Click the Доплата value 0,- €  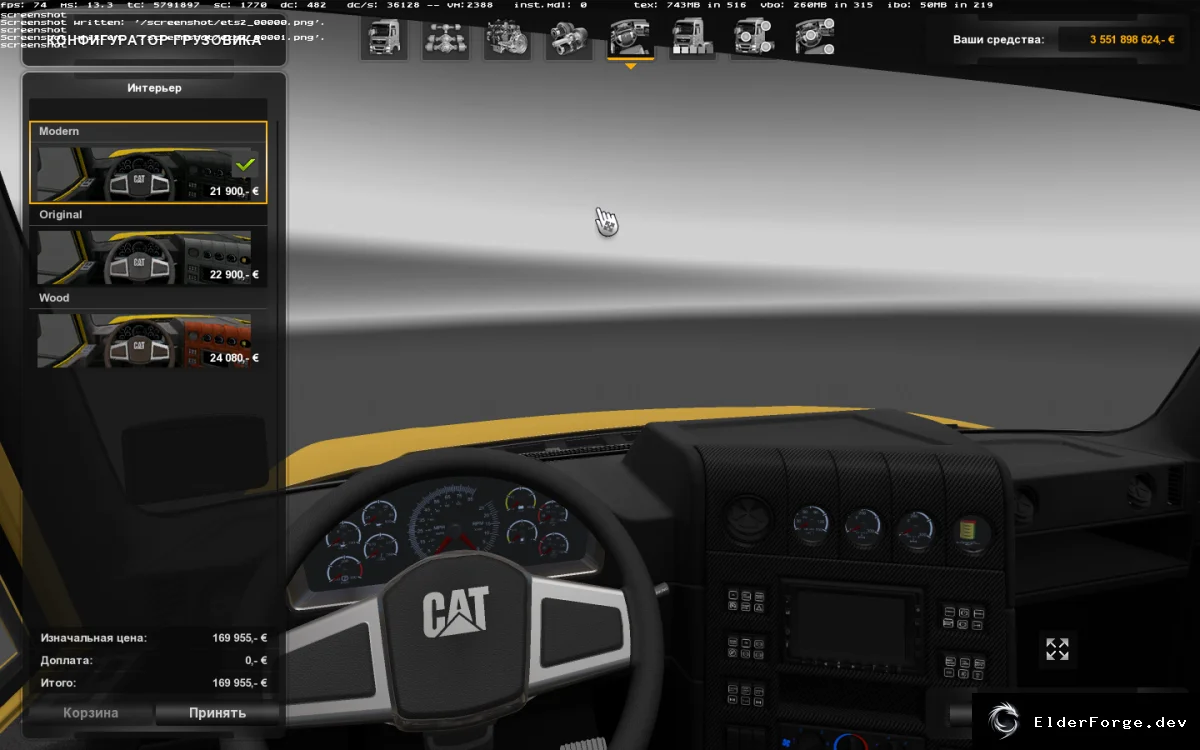tap(256, 660)
